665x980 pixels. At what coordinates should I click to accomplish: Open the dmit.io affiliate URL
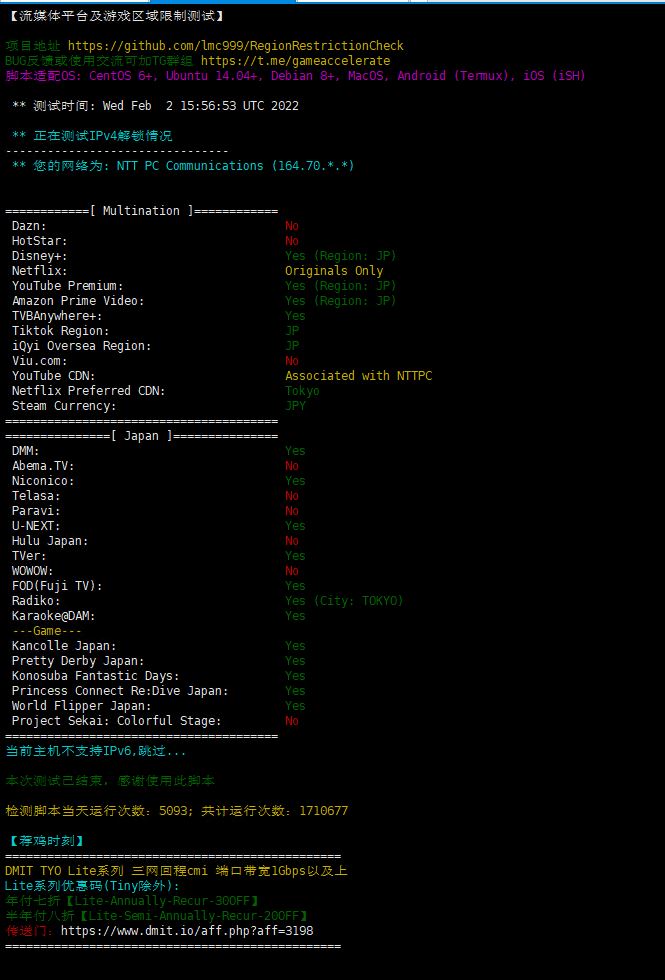pos(188,931)
